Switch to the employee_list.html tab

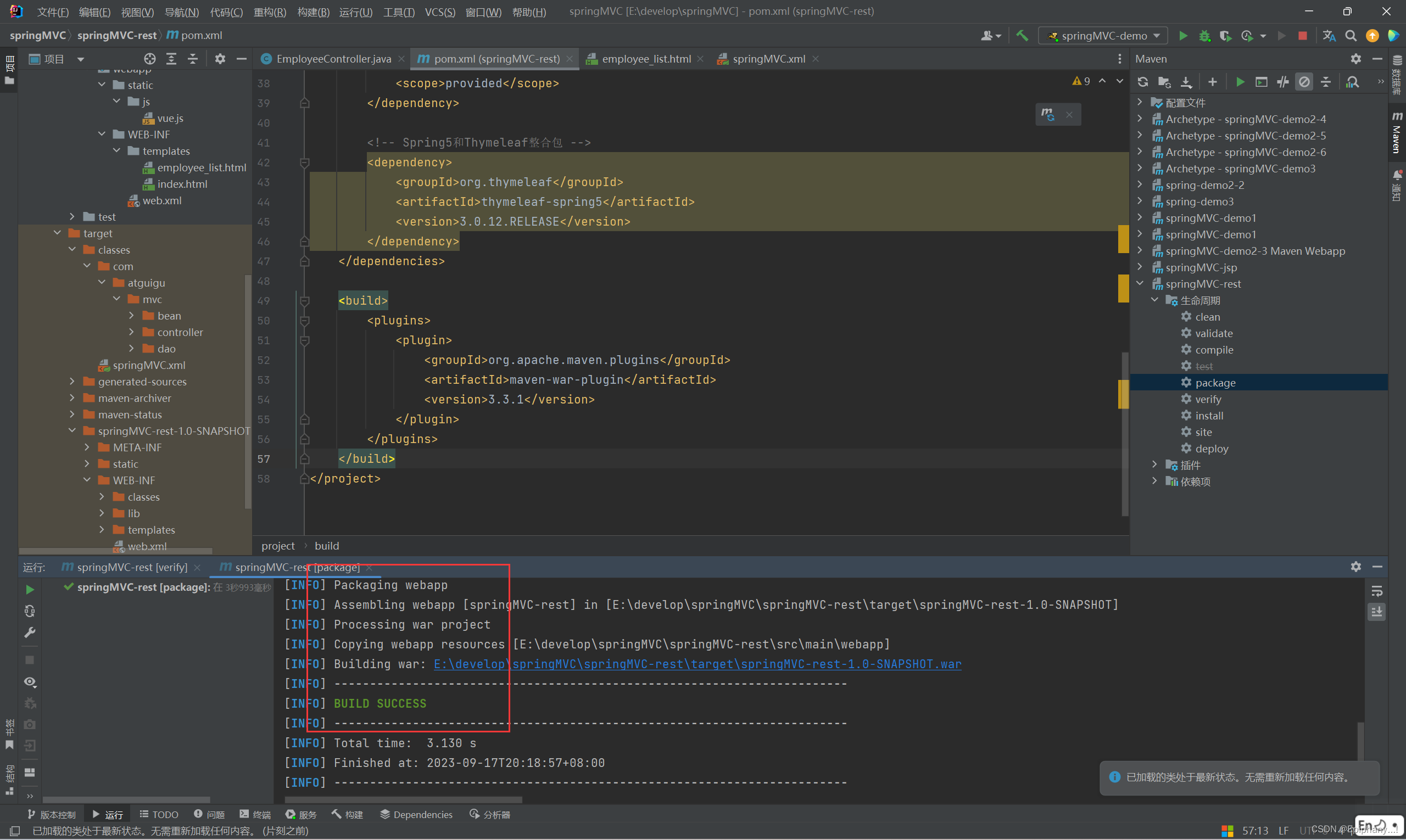click(x=646, y=59)
